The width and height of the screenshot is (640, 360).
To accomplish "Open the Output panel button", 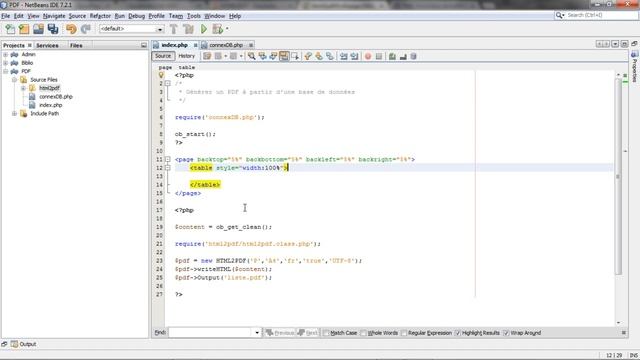I will click(23, 344).
